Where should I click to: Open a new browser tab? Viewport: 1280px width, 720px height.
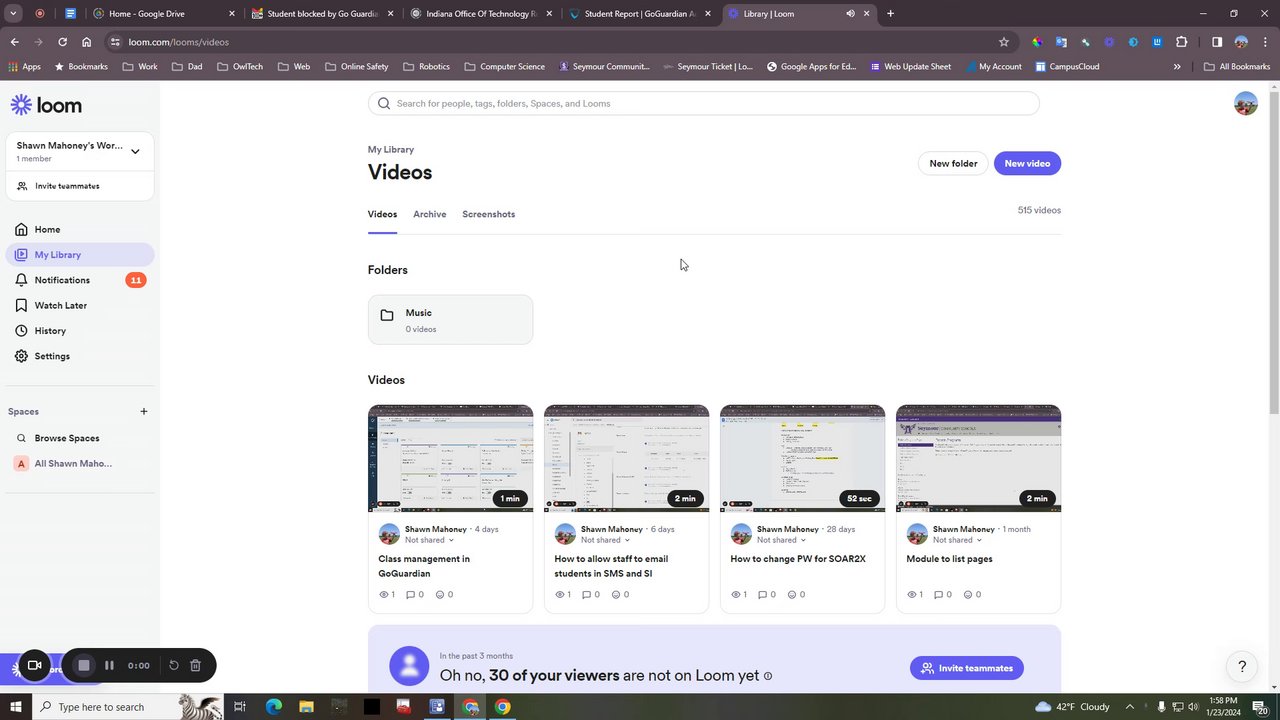[890, 14]
